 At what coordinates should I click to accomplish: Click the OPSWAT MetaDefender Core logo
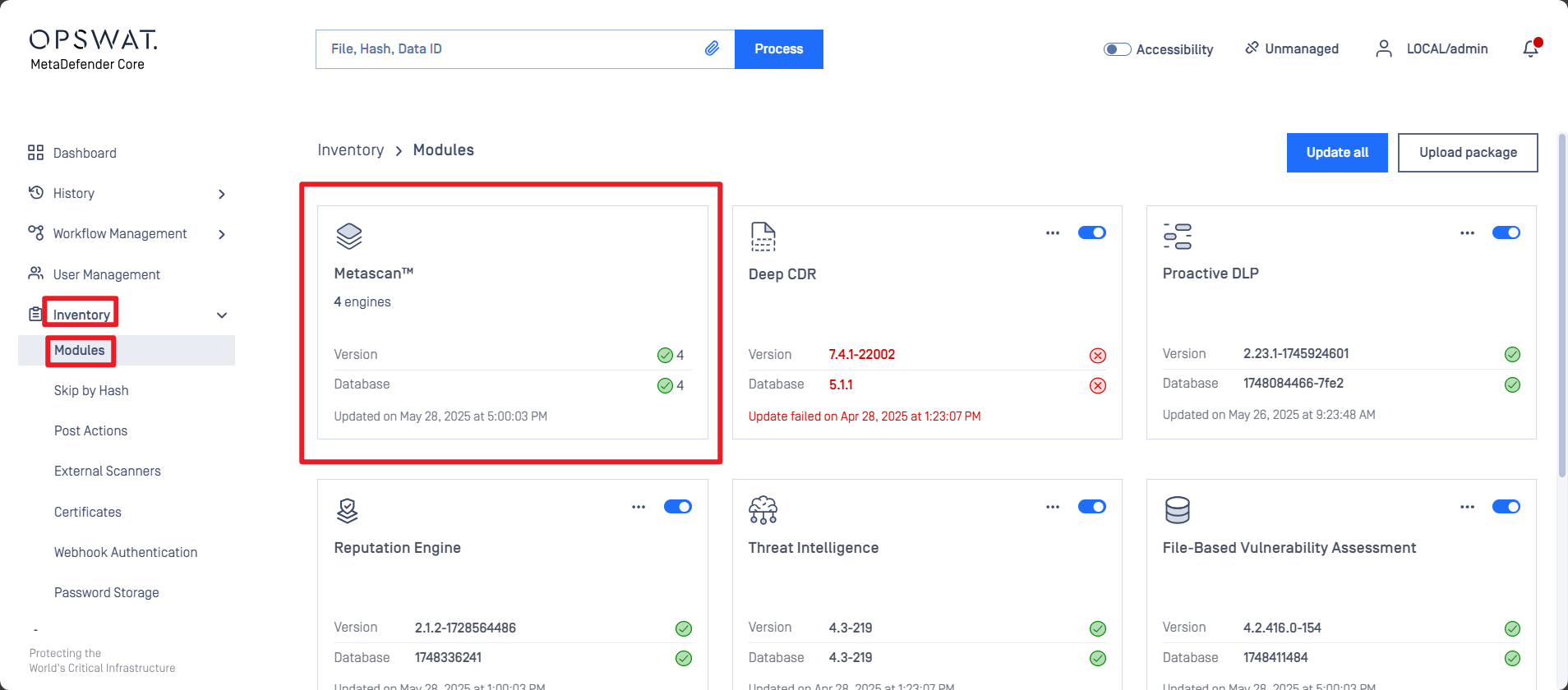[93, 50]
